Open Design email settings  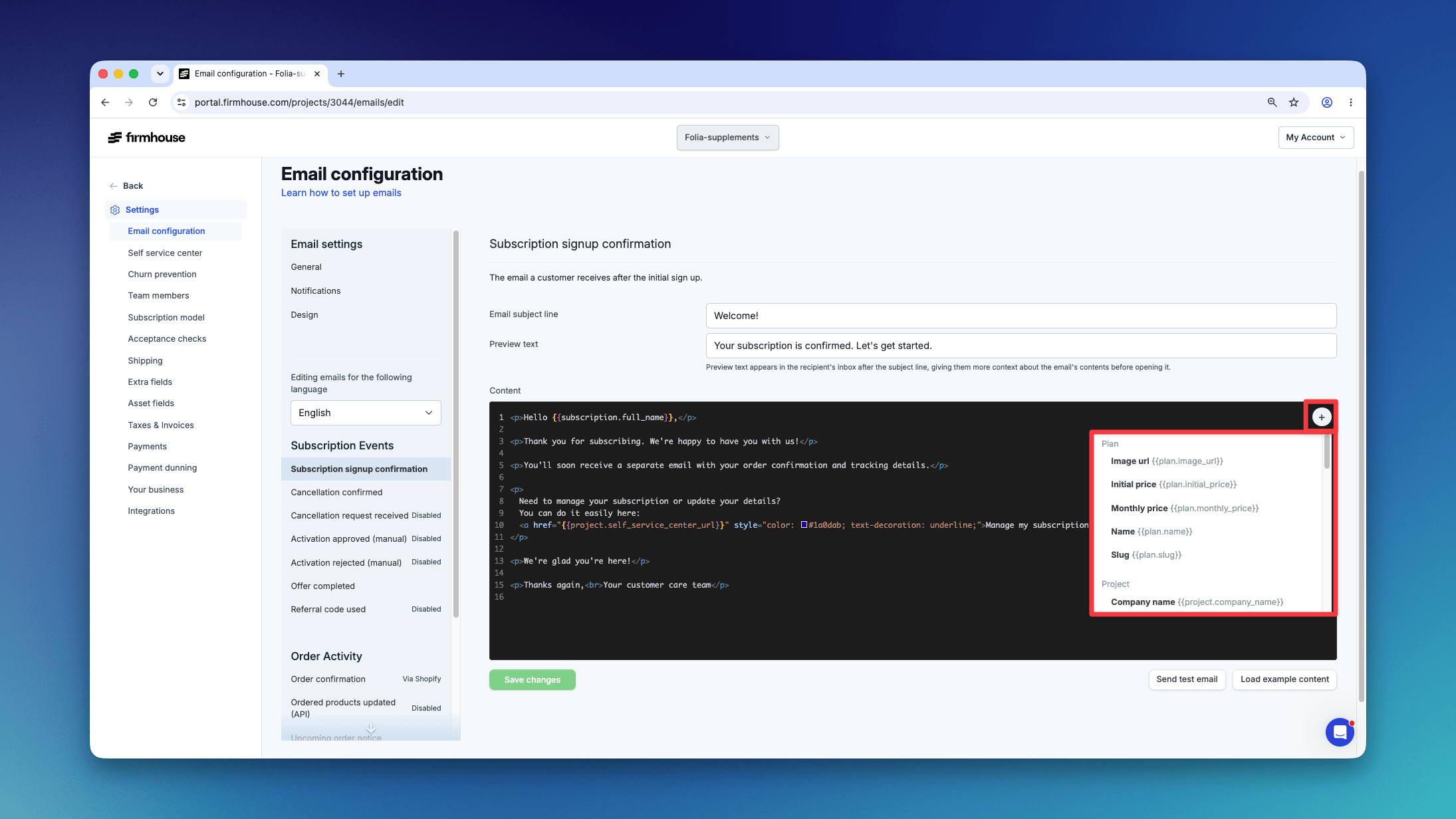[304, 315]
